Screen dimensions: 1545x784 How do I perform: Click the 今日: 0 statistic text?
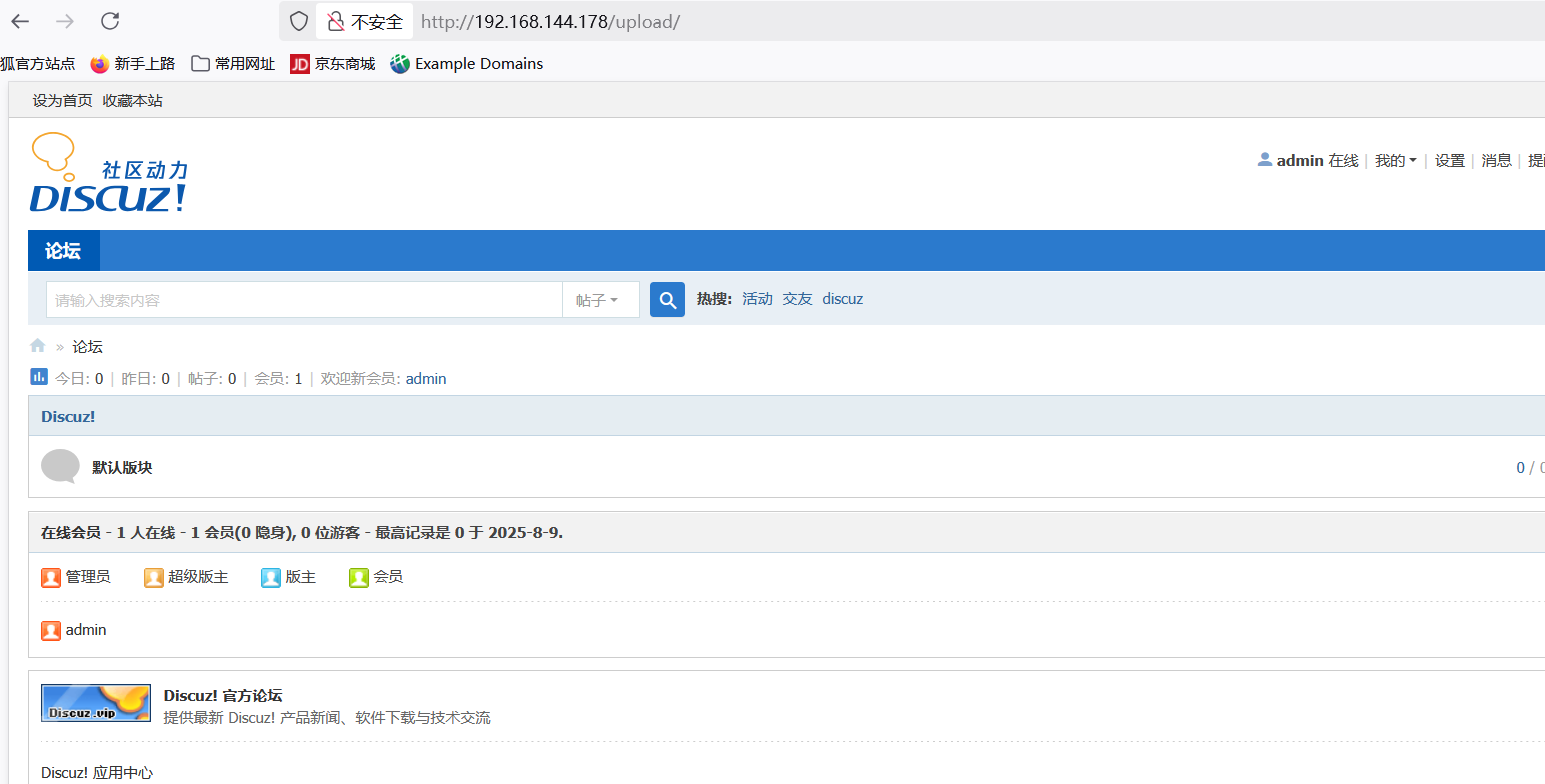pyautogui.click(x=79, y=379)
